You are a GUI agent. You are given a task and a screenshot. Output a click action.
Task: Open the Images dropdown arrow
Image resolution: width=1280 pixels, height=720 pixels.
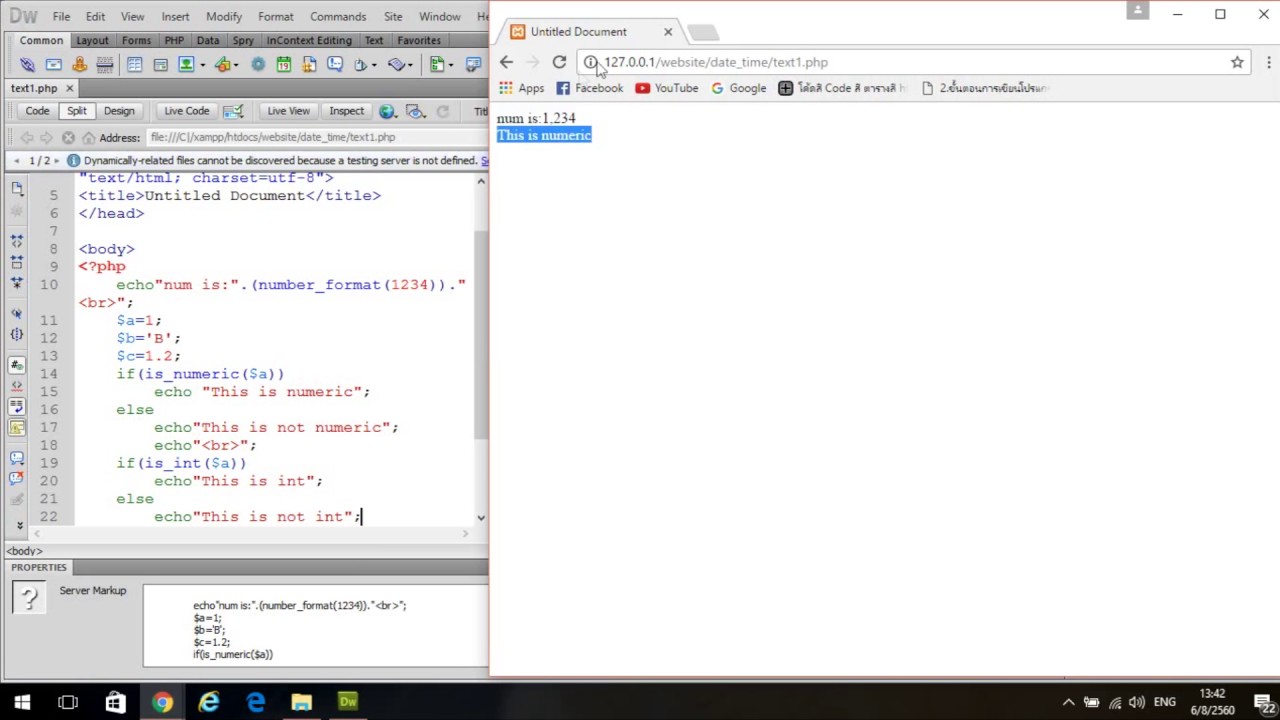(203, 65)
